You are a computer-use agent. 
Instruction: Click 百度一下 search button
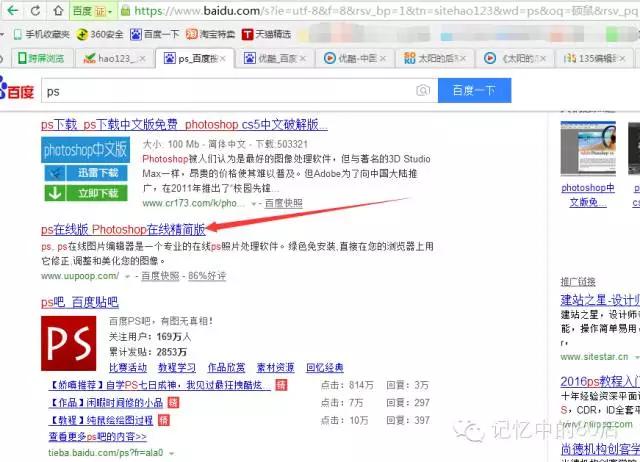pyautogui.click(x=474, y=90)
